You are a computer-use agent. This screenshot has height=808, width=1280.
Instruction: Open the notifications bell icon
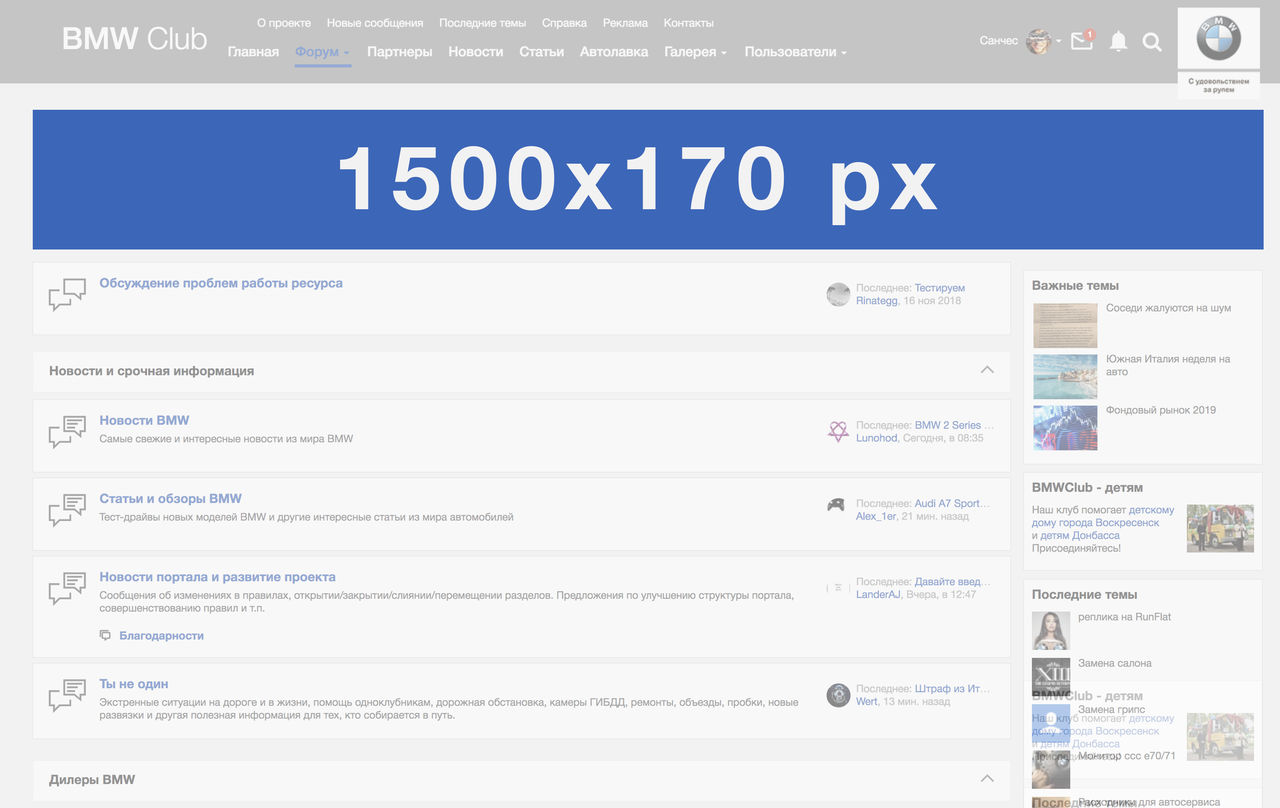(x=1118, y=41)
